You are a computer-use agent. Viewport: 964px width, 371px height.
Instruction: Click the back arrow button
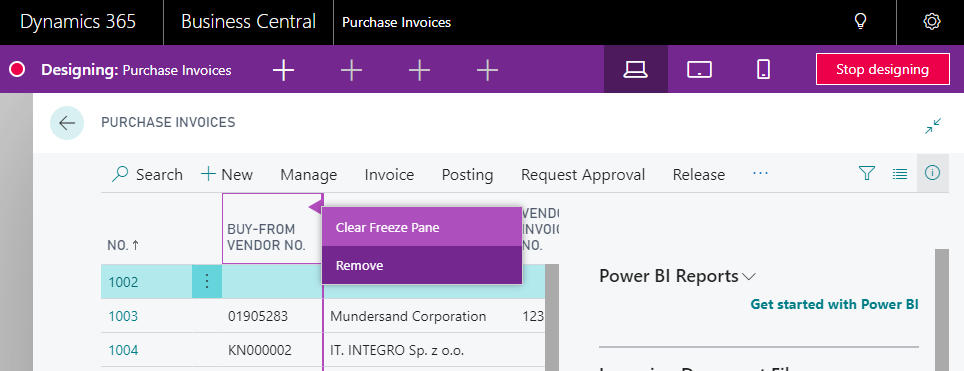tap(66, 123)
